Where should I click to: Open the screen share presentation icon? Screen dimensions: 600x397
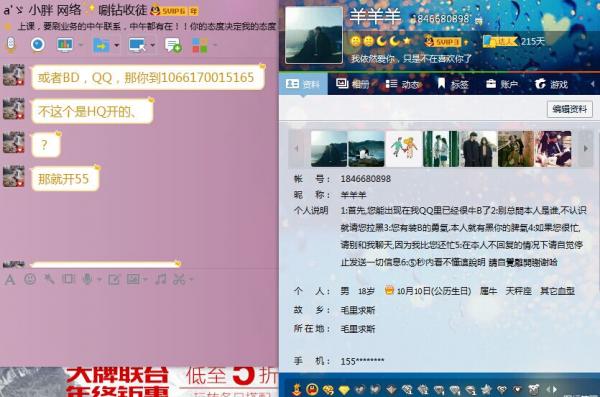coord(65,45)
